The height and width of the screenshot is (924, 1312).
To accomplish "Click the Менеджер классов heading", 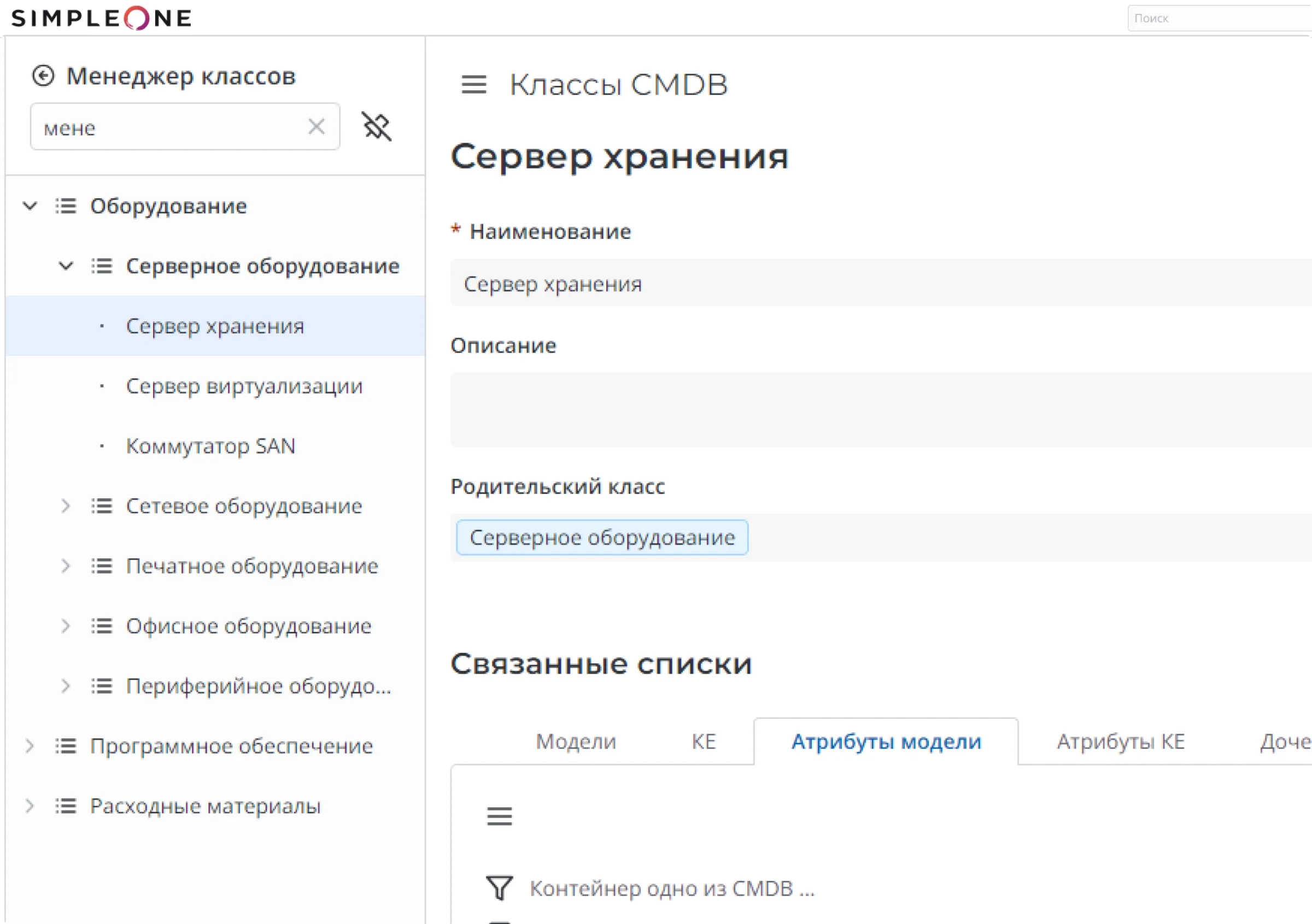I will click(181, 76).
